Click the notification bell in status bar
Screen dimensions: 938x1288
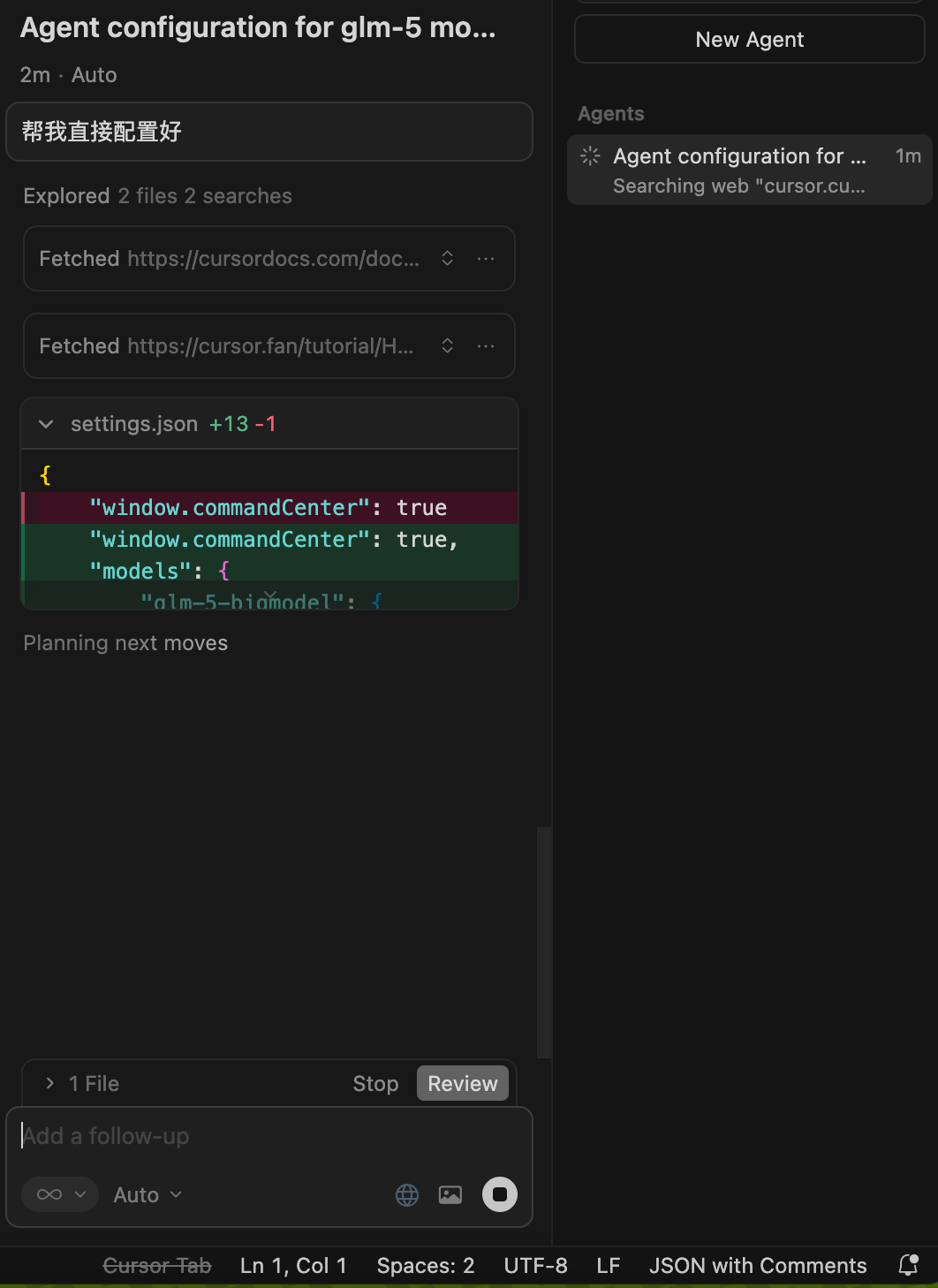(909, 1265)
